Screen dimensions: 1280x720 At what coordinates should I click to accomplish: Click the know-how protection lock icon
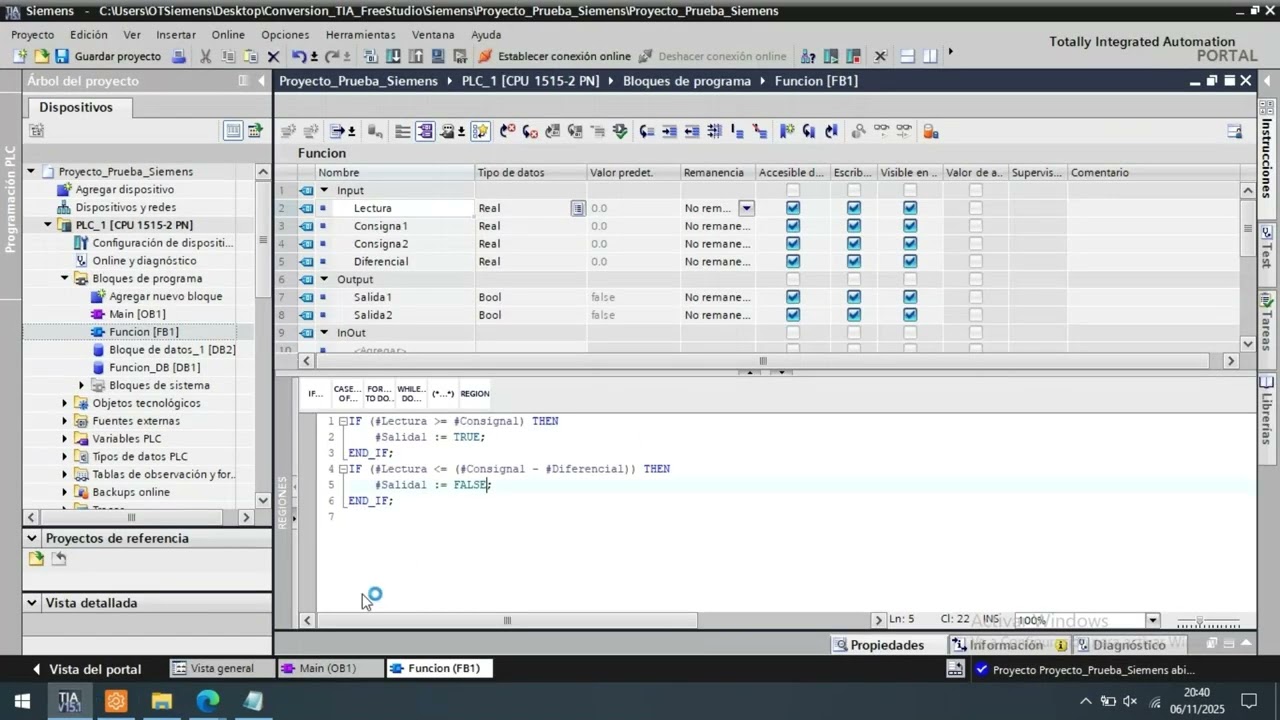(930, 131)
